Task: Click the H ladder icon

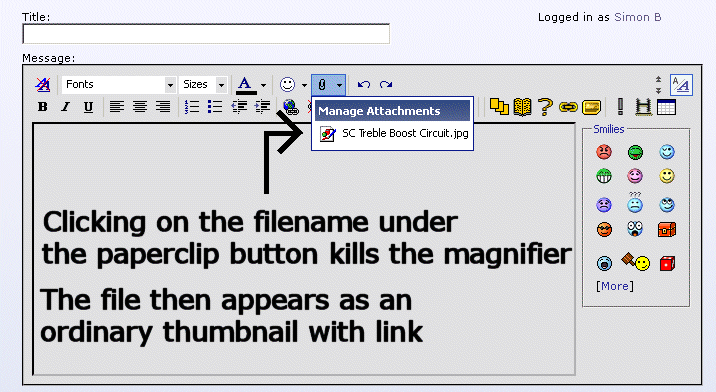Action: [x=643, y=107]
